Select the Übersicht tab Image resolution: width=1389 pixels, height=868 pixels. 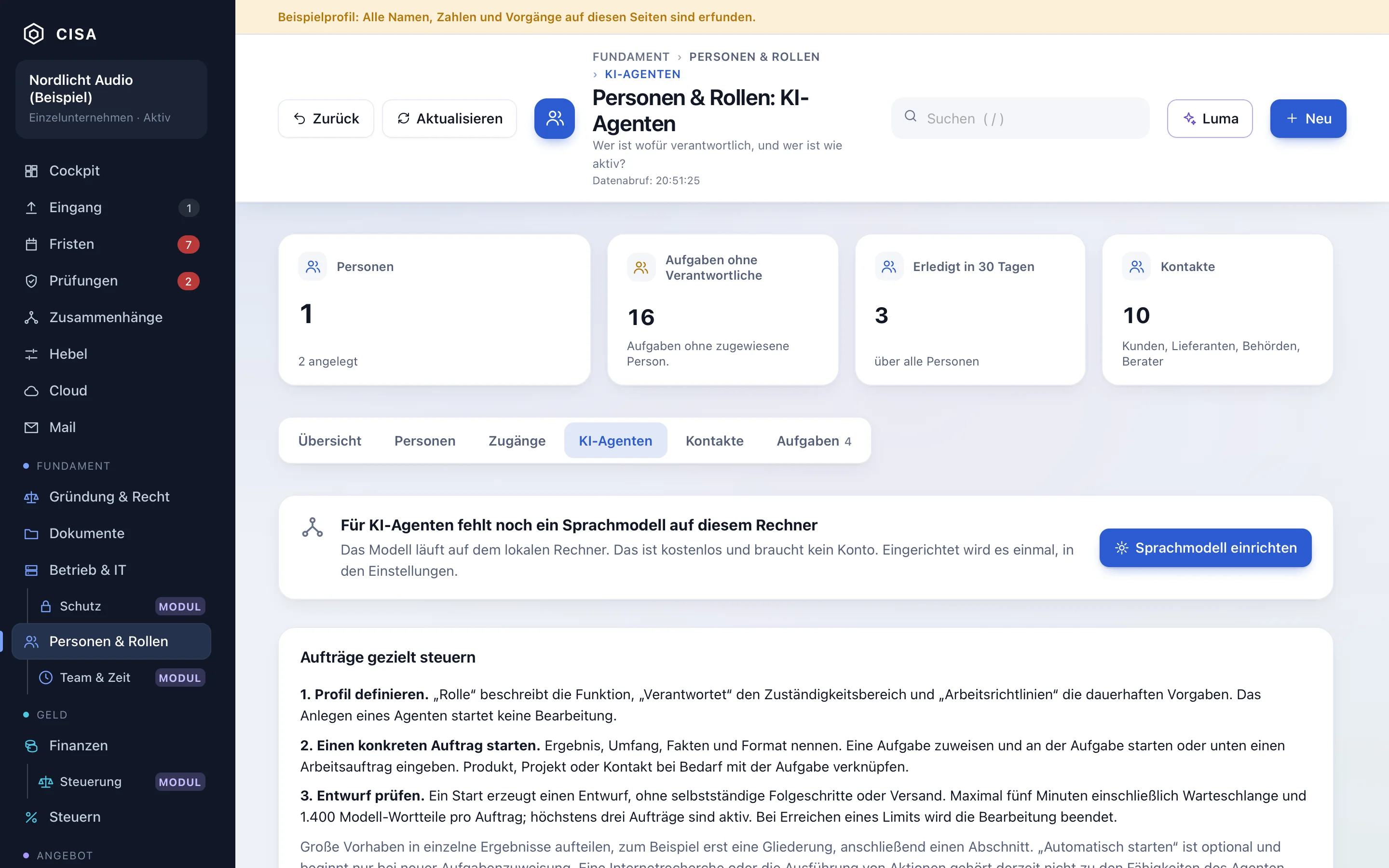click(x=329, y=440)
